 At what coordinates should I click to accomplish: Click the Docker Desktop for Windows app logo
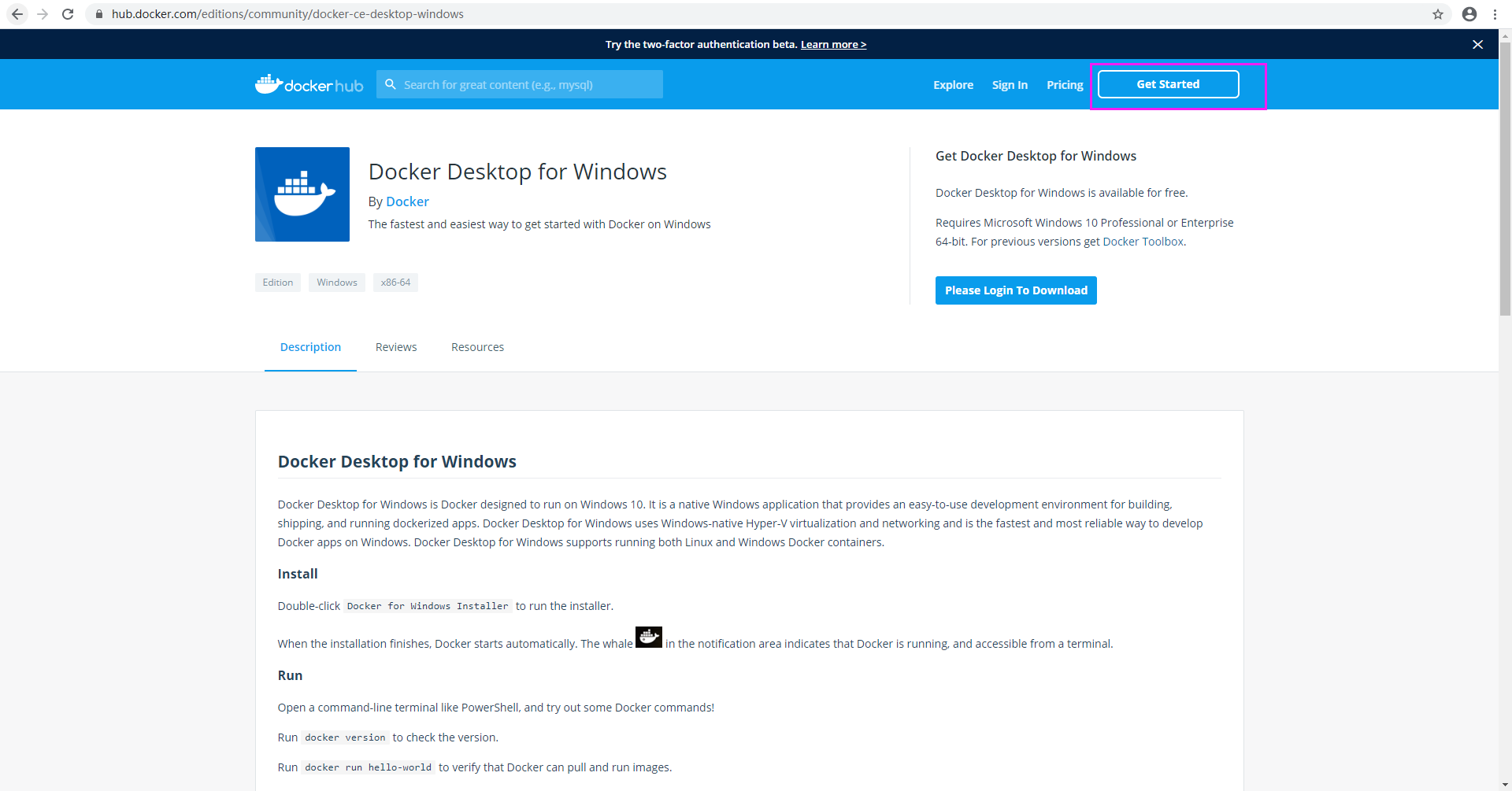click(302, 194)
